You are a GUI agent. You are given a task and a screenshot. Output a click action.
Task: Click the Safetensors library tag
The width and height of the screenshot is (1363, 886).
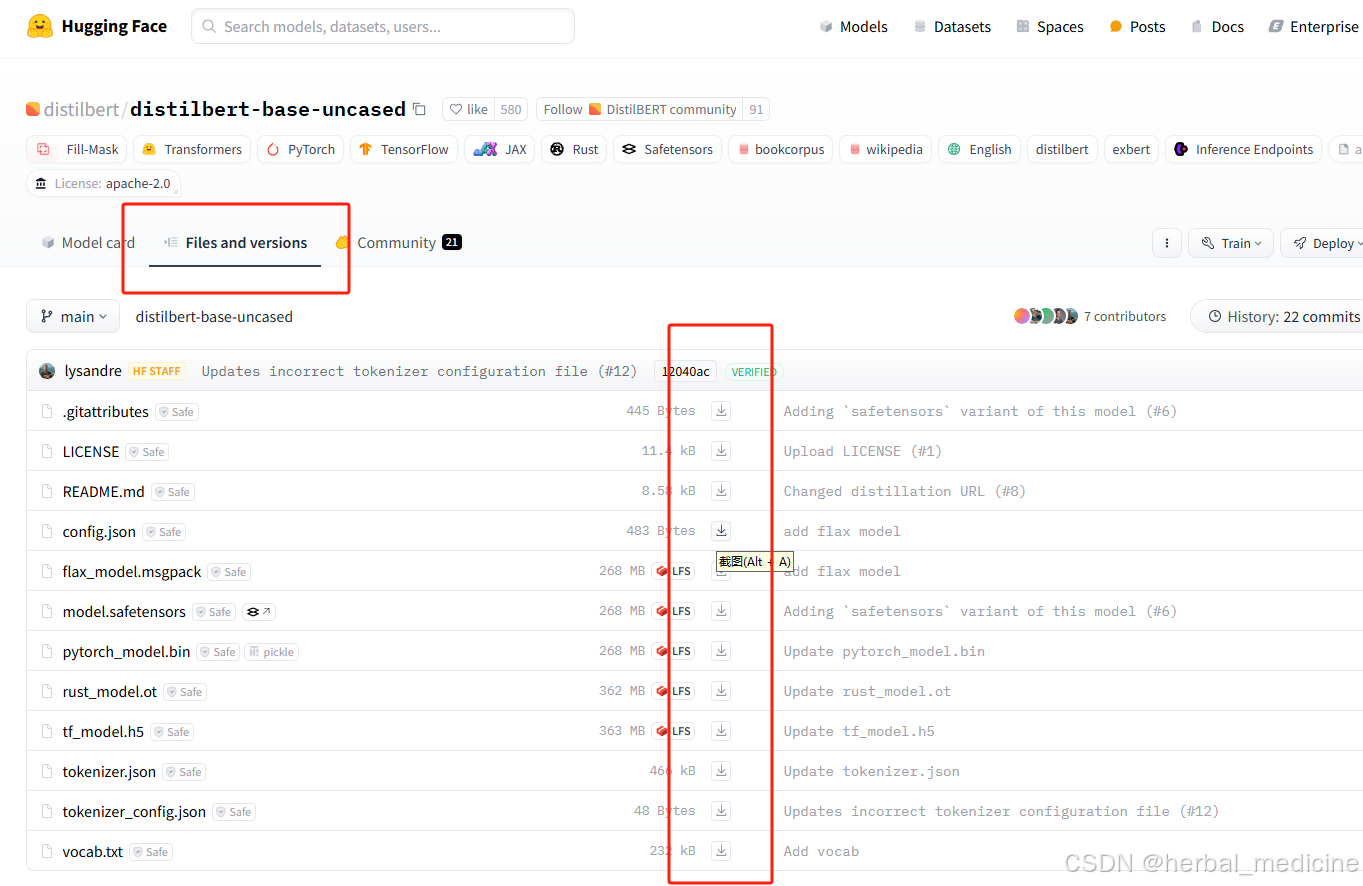[670, 150]
